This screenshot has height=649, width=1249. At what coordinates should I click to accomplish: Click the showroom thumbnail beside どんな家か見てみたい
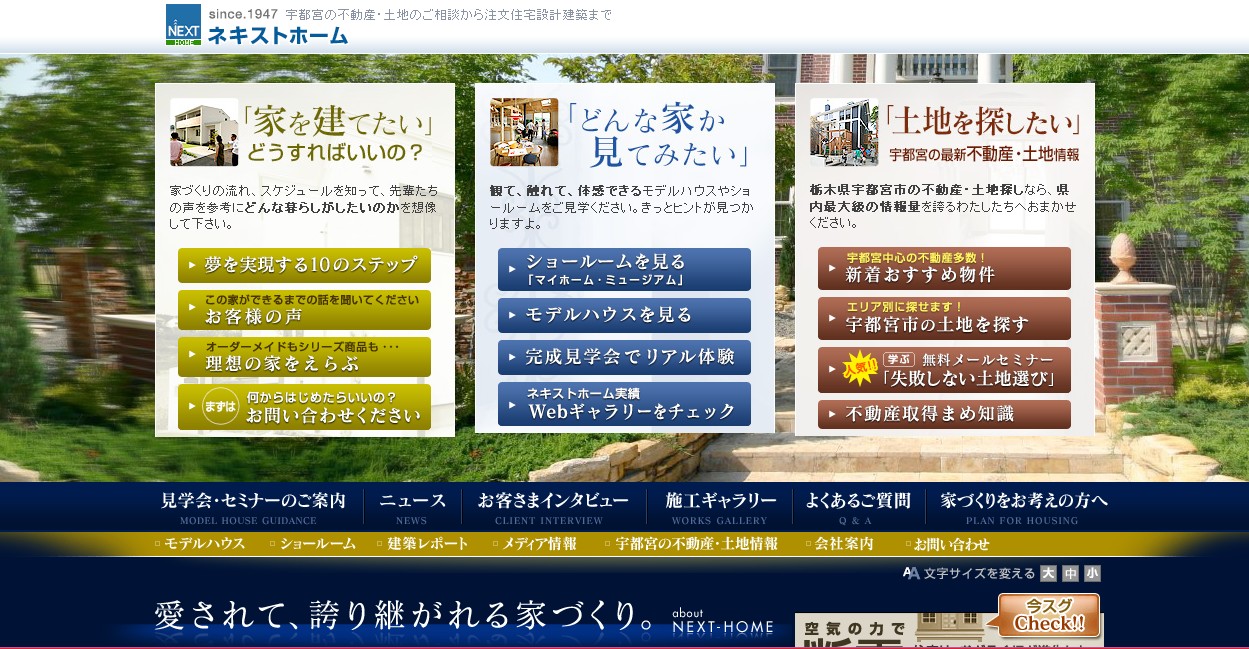click(x=524, y=132)
